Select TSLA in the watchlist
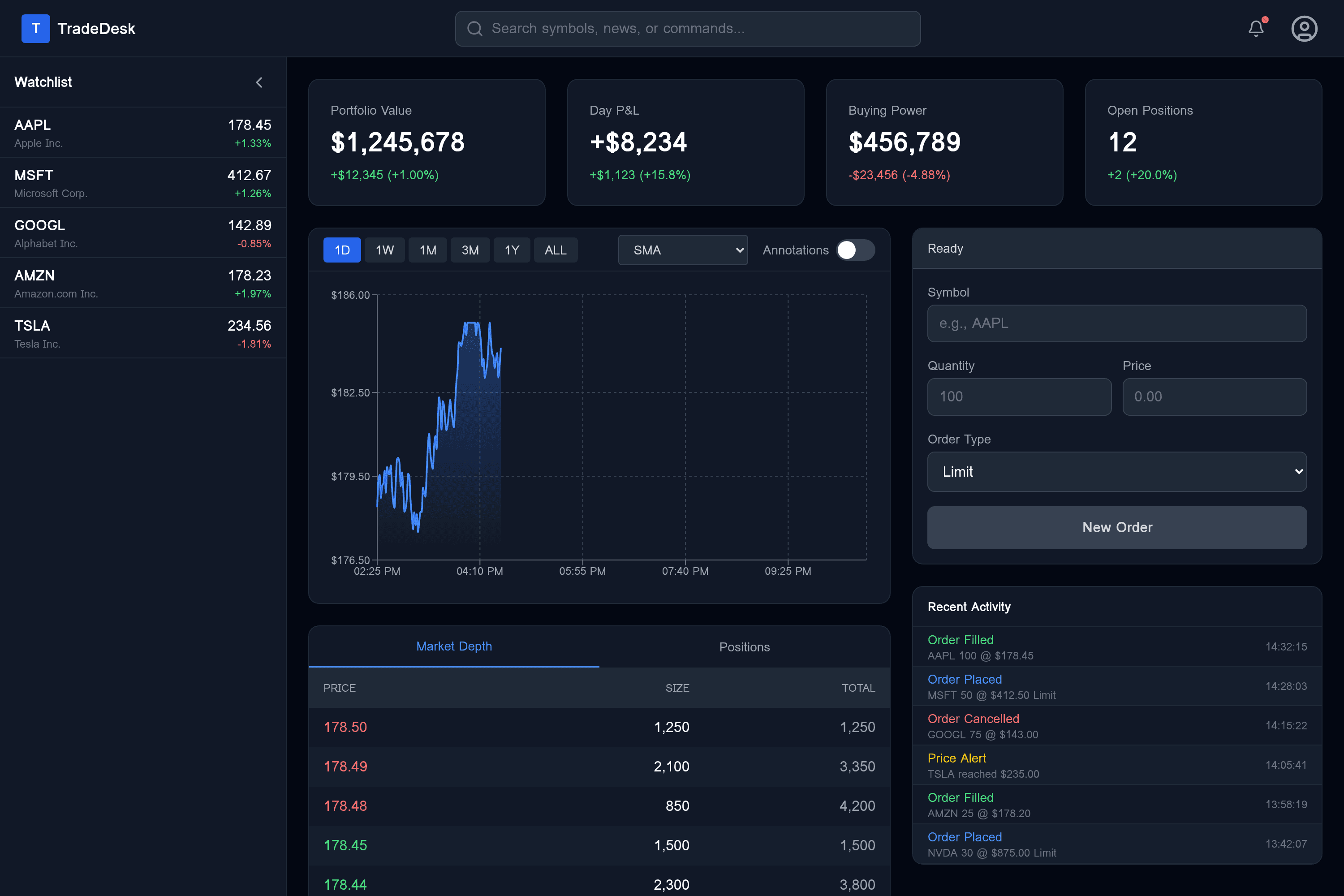Viewport: 1344px width, 896px height. point(143,334)
